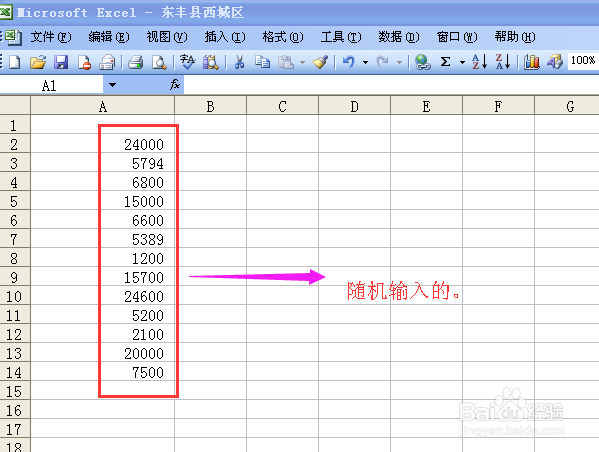The width and height of the screenshot is (599, 452).
Task: Select the cell containing 24000
Action: (102, 144)
